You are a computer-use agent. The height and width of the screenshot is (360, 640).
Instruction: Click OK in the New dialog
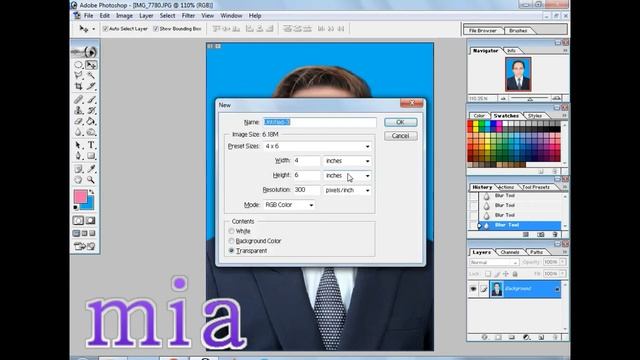(x=400, y=122)
